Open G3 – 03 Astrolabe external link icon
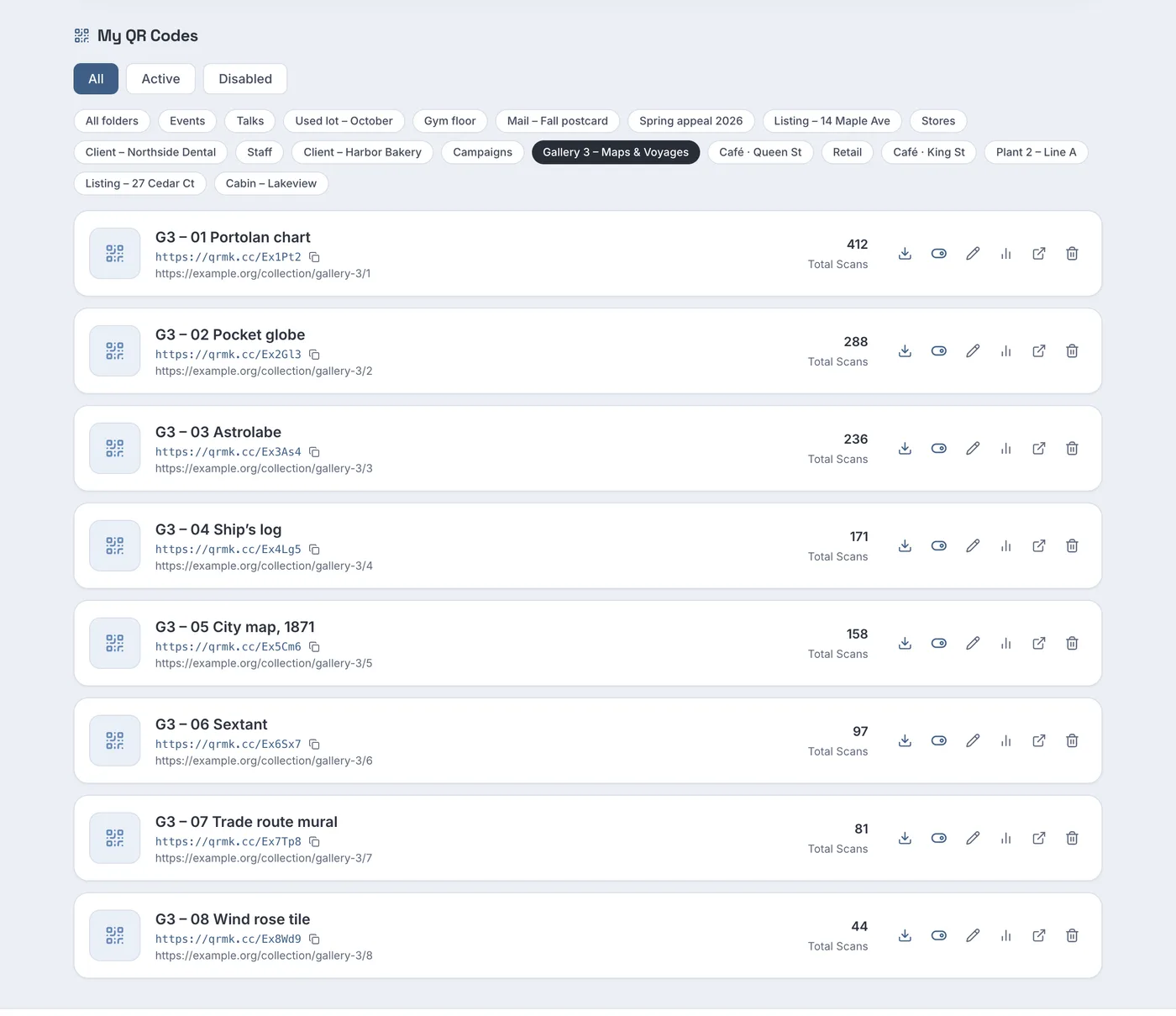The height and width of the screenshot is (1016, 1176). (x=1039, y=449)
